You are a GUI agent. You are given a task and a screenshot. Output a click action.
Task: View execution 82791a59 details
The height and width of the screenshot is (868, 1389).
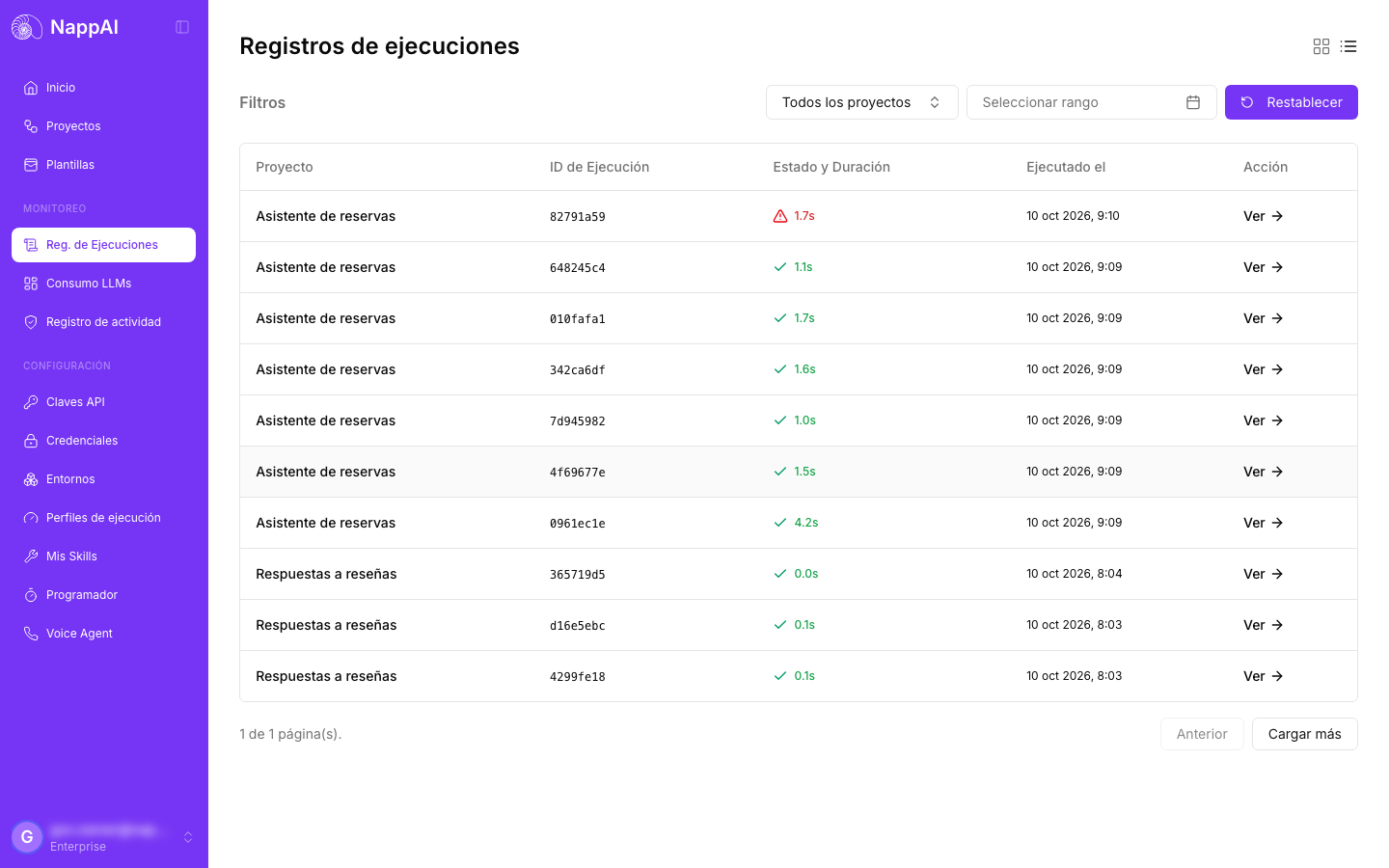pyautogui.click(x=1263, y=216)
